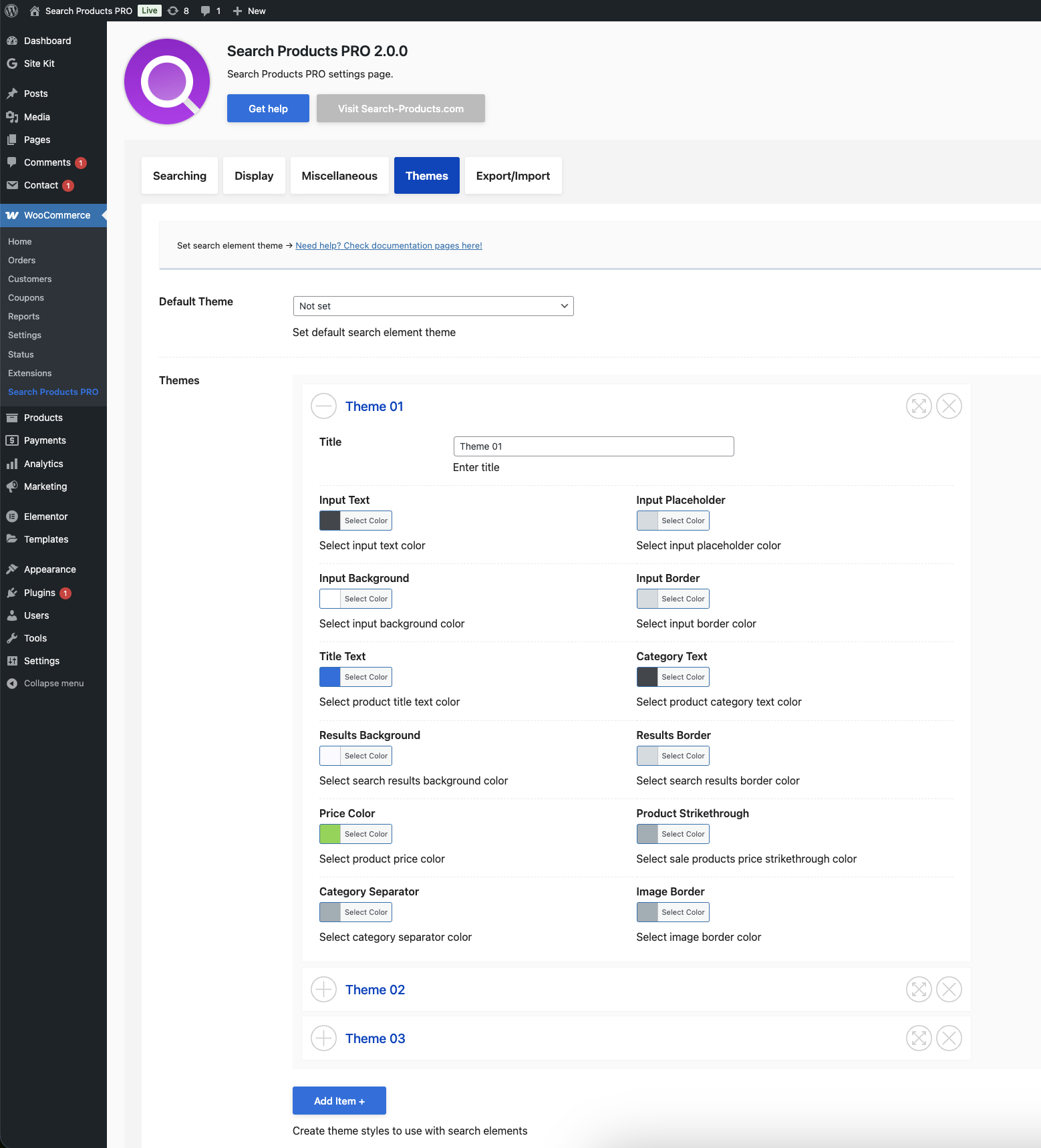Screen dimensions: 1041x1148
Task: Switch to the Miscellaneous tab
Action: pyautogui.click(x=339, y=176)
